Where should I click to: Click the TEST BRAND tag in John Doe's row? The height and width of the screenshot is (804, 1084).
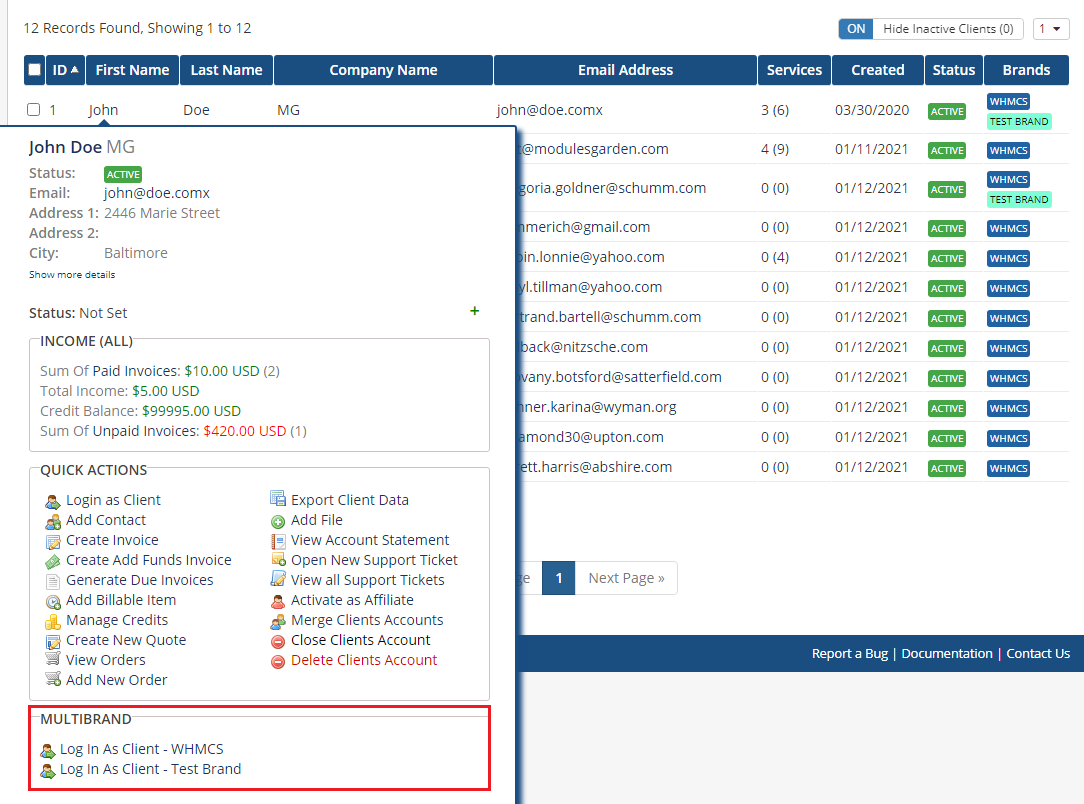[1018, 122]
